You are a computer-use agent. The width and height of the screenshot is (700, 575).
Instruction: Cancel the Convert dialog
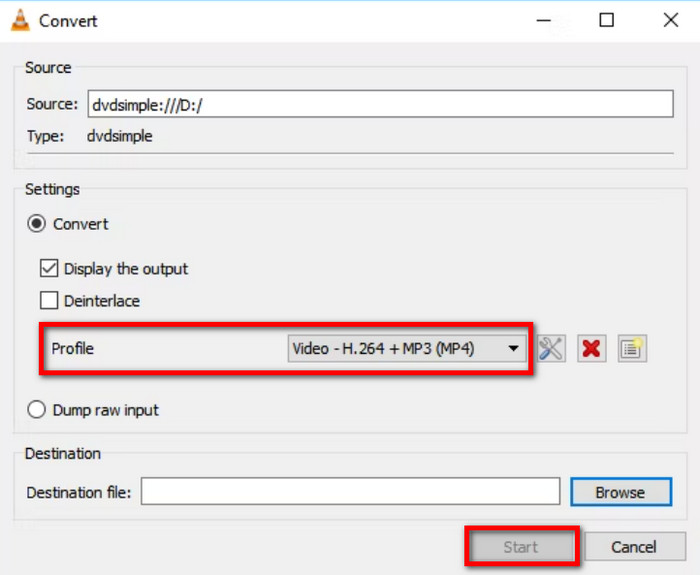point(634,547)
